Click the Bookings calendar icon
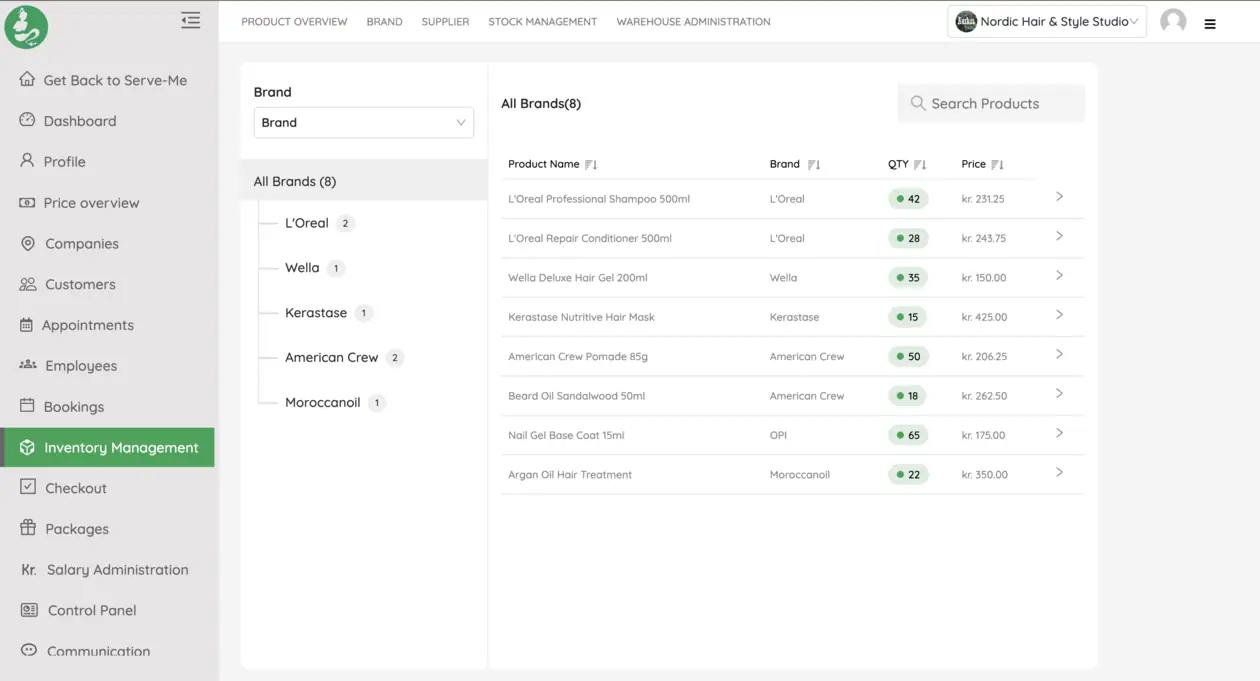Image resolution: width=1260 pixels, height=681 pixels. point(27,406)
